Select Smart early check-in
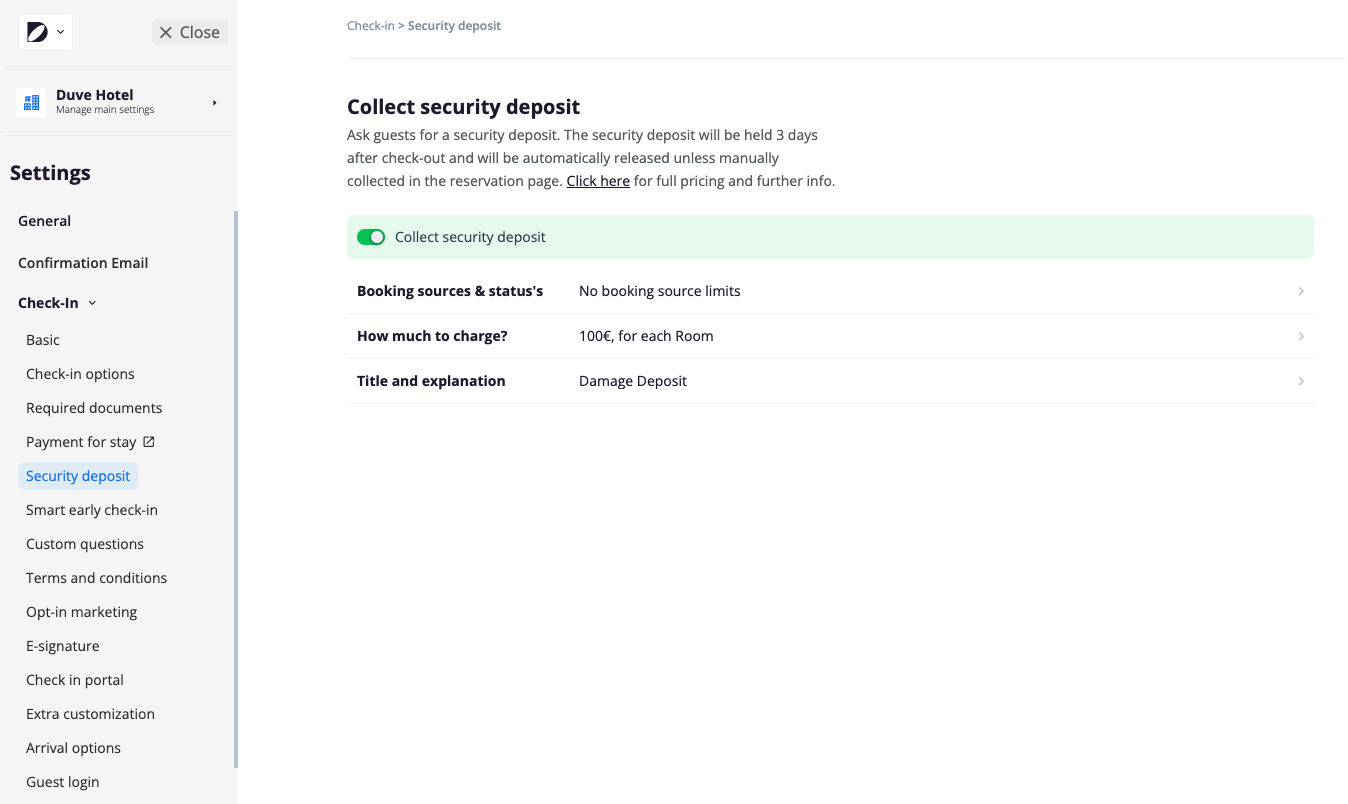Screen dimensions: 1348x804 pyautogui.click(x=91, y=510)
